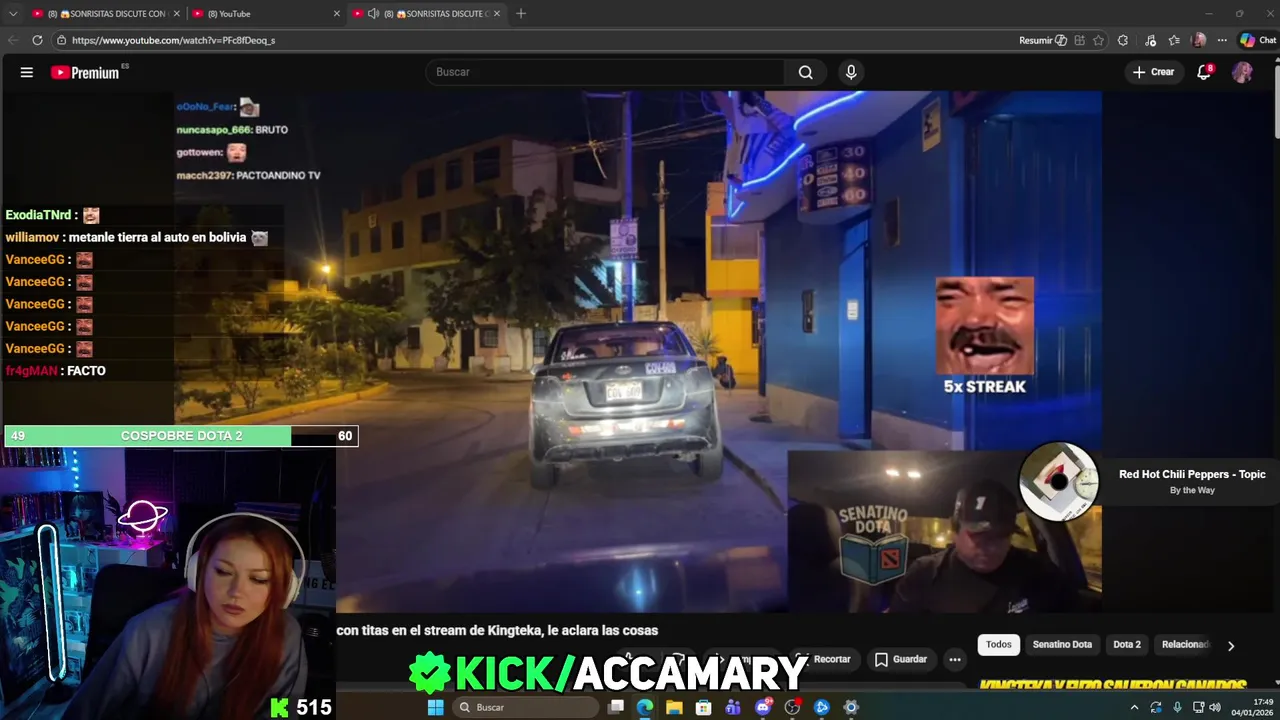
Task: Go back with browser back arrow
Action: (x=13, y=40)
